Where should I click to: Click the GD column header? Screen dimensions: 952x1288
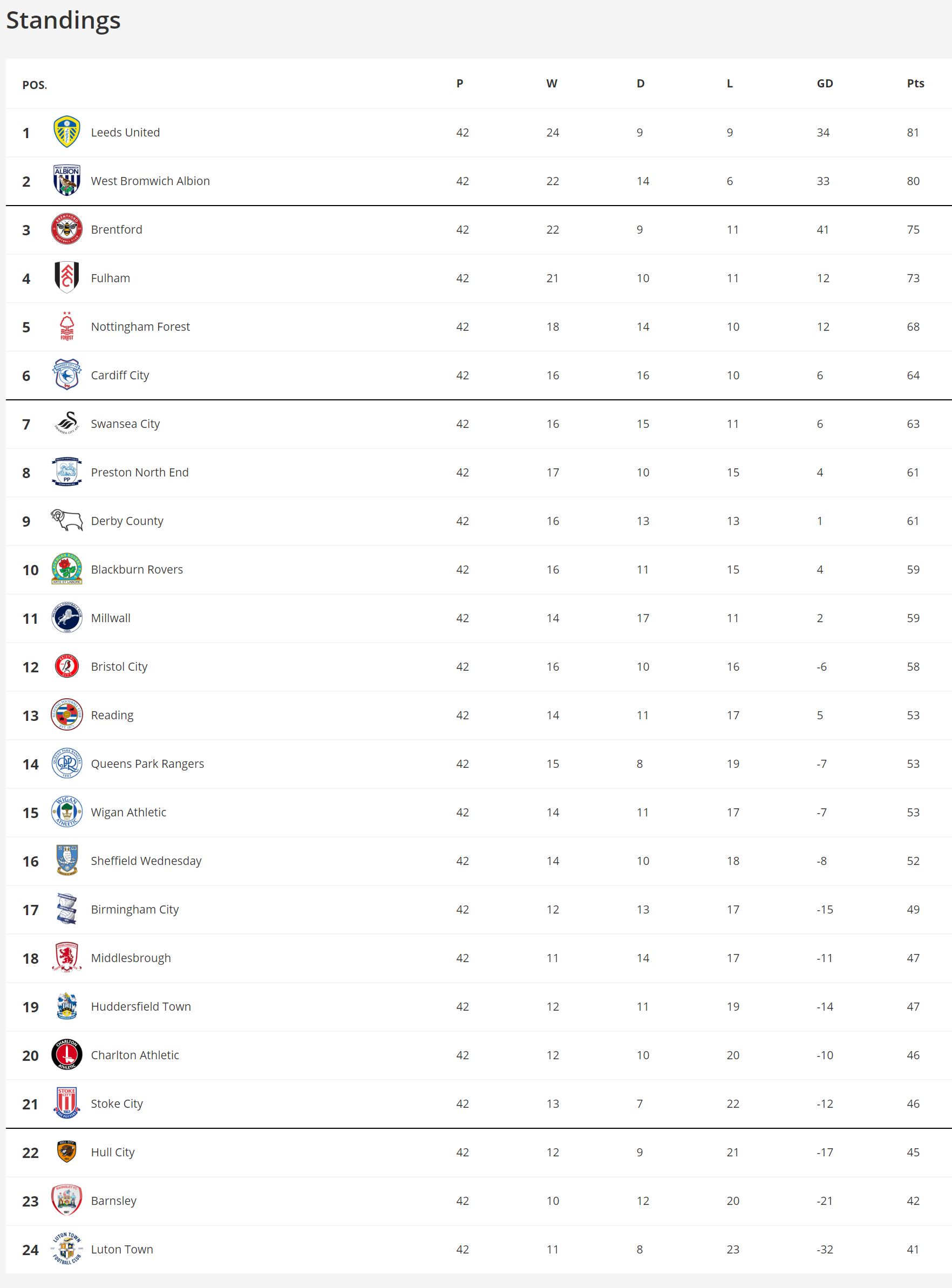tap(825, 84)
